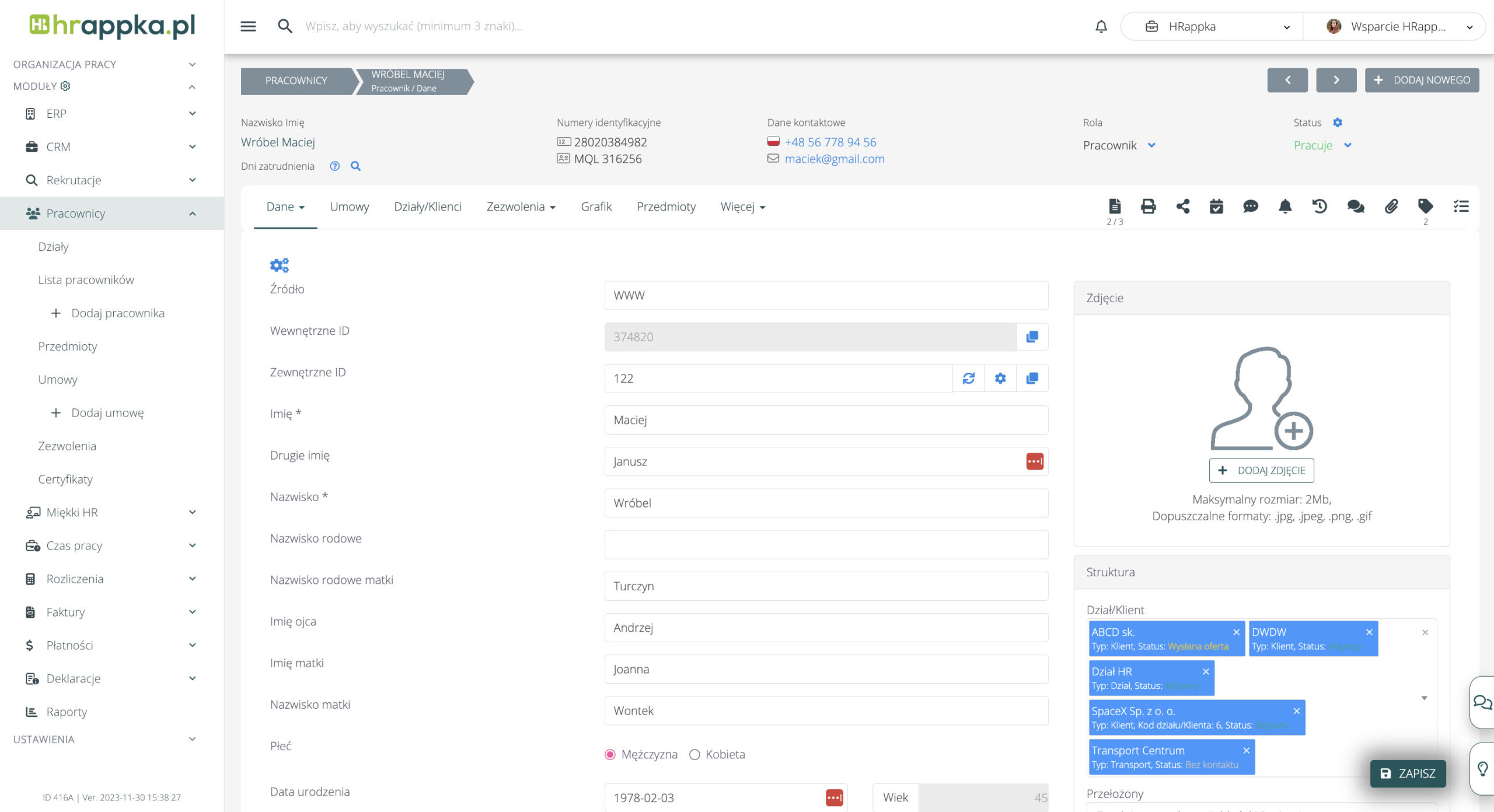Click the print icon in employee toolbar
Viewport: 1494px width, 812px height.
pos(1148,206)
